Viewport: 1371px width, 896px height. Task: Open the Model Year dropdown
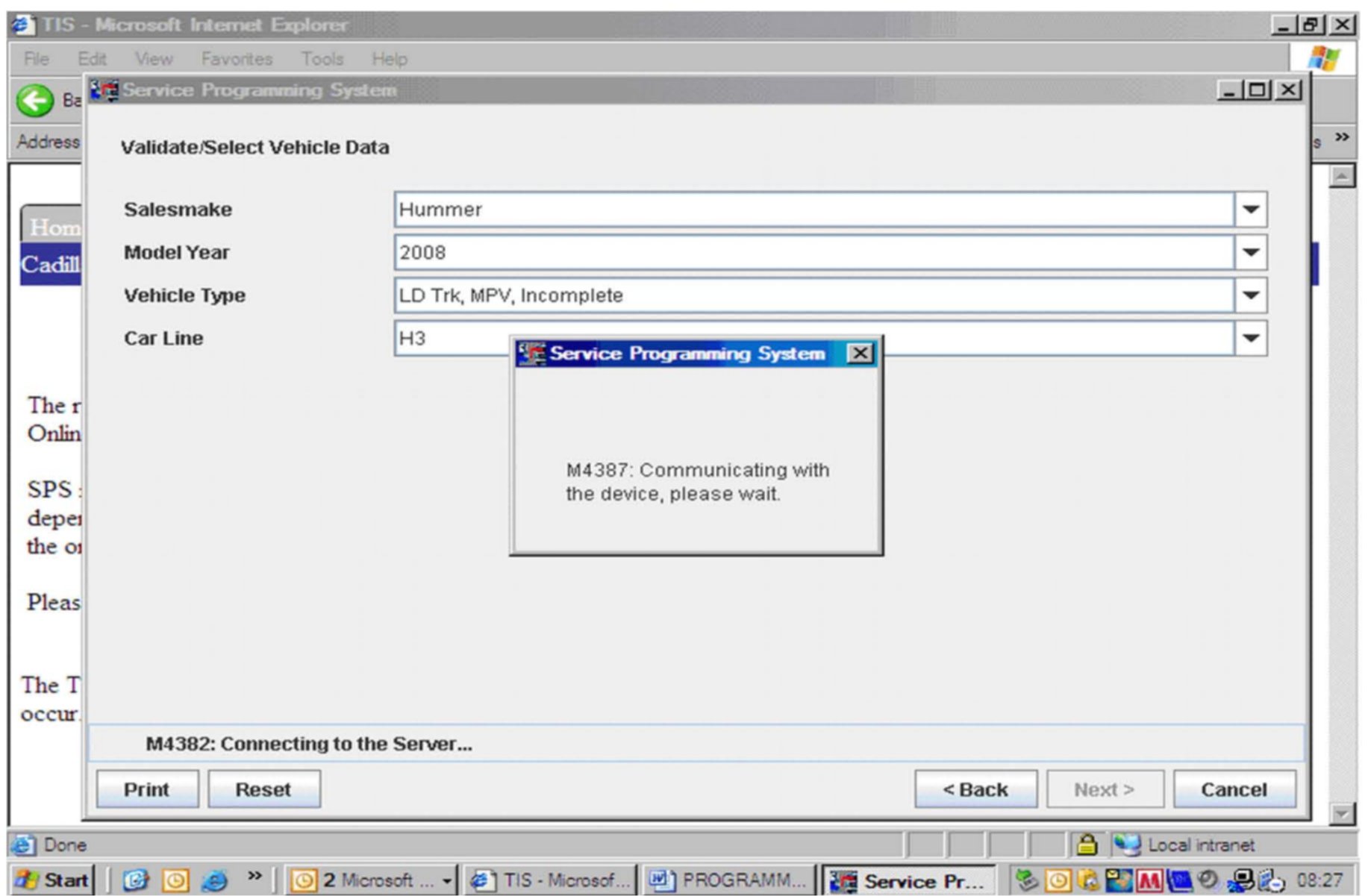1251,253
